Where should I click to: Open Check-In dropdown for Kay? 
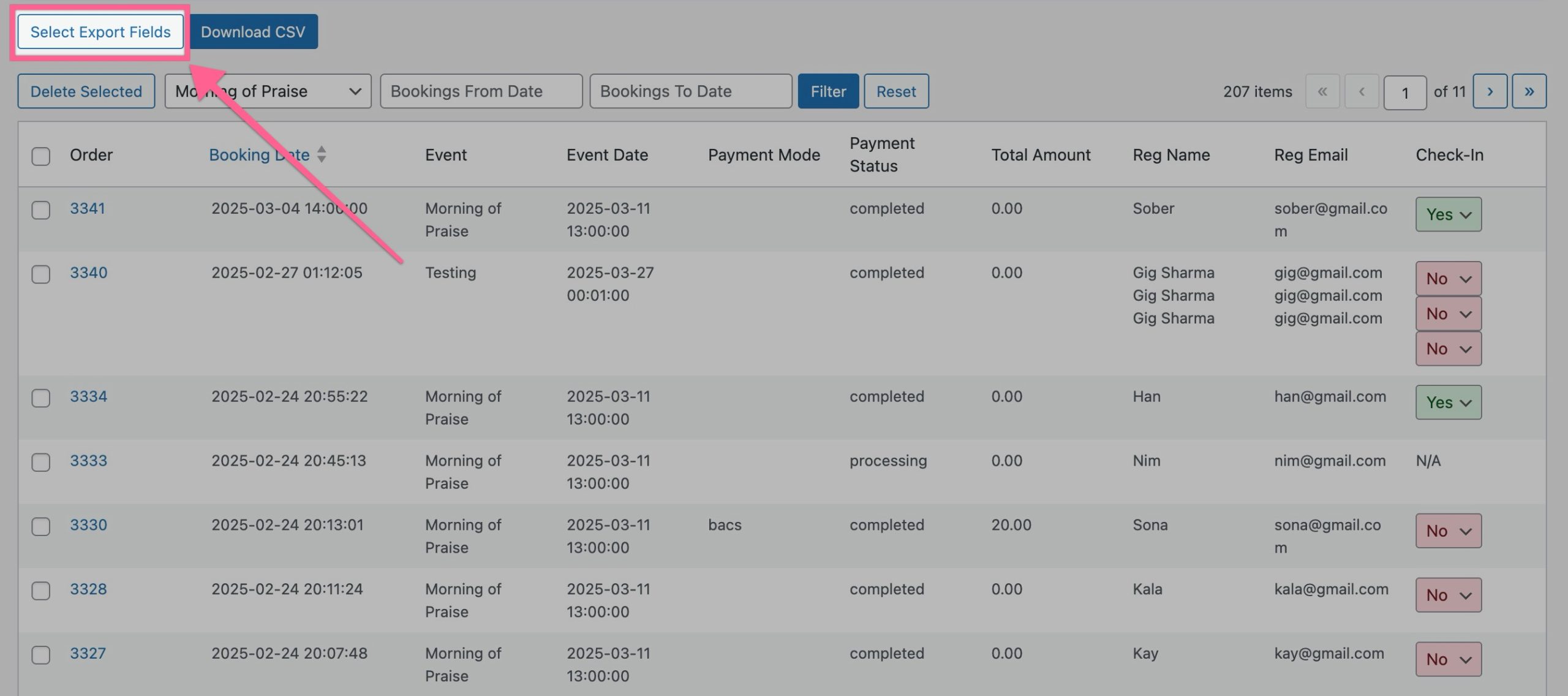(1448, 659)
